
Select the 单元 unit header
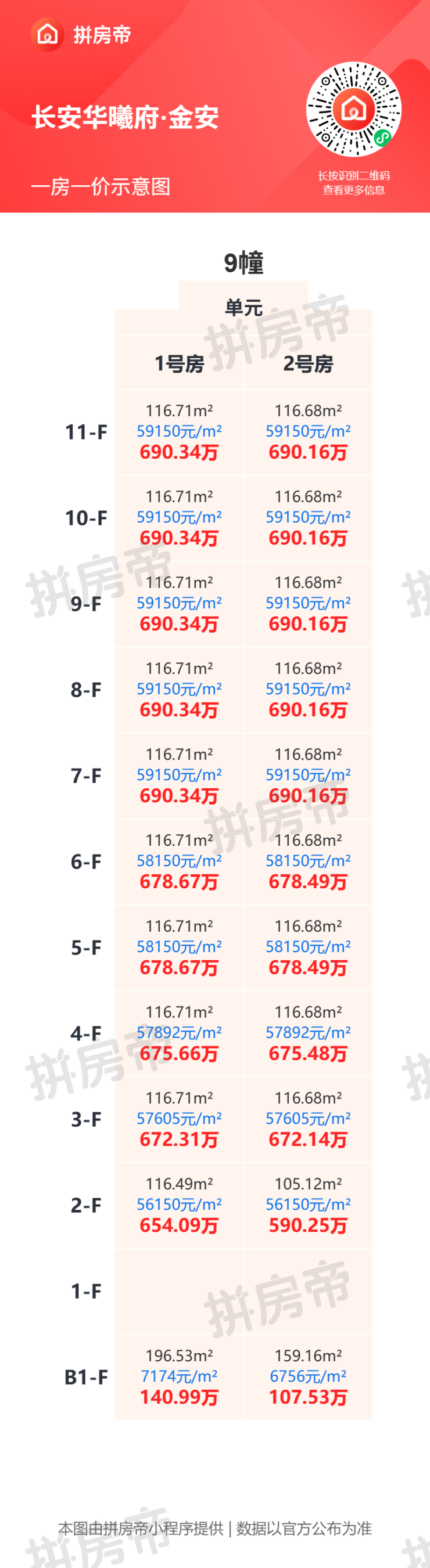243,308
